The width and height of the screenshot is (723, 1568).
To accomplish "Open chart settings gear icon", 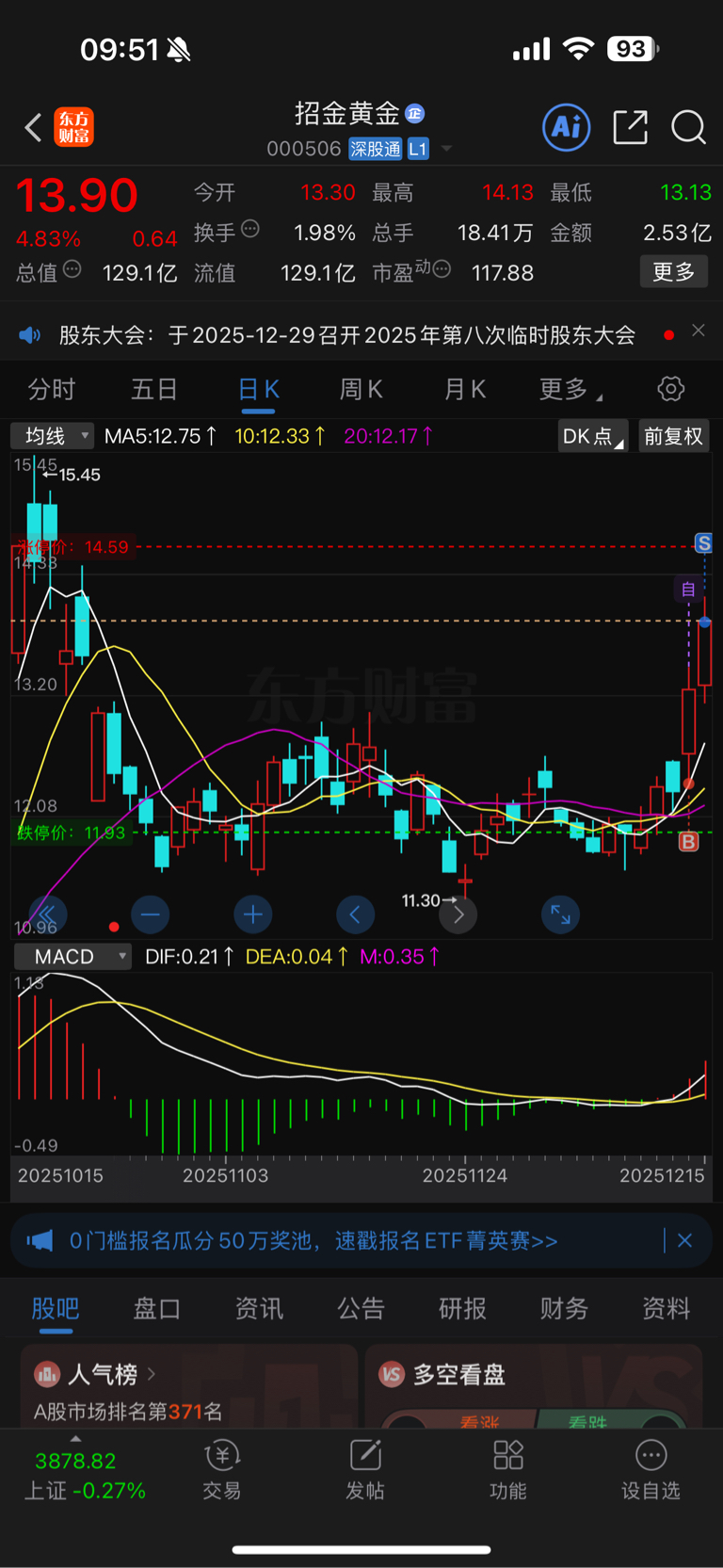I will [x=670, y=389].
